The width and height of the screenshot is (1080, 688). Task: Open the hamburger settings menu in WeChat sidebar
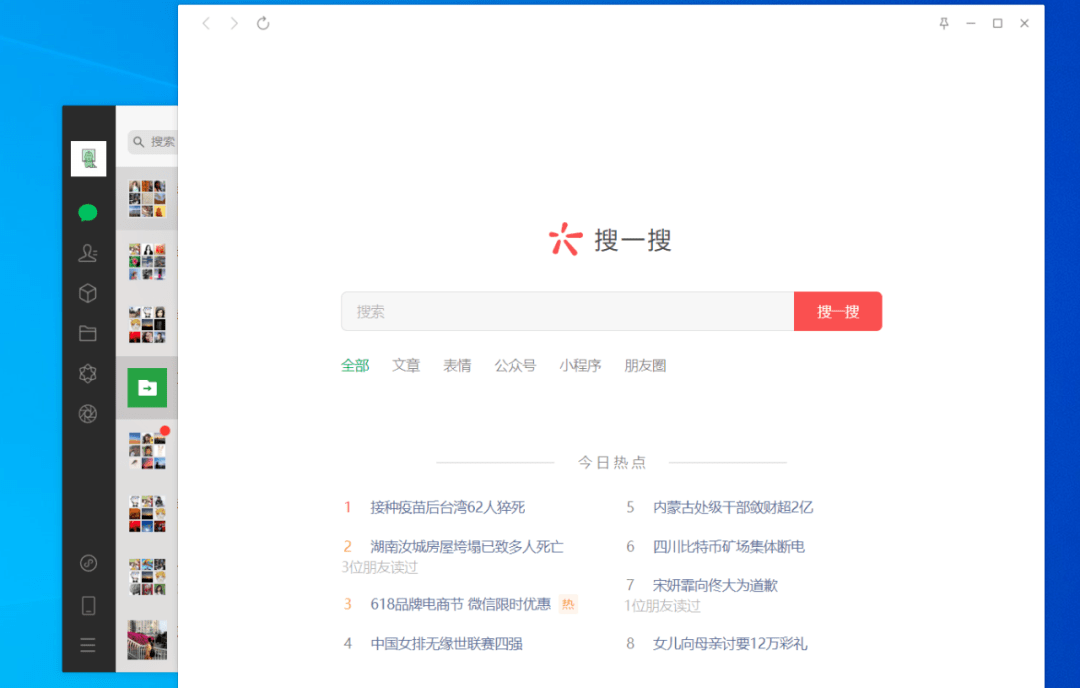click(87, 645)
